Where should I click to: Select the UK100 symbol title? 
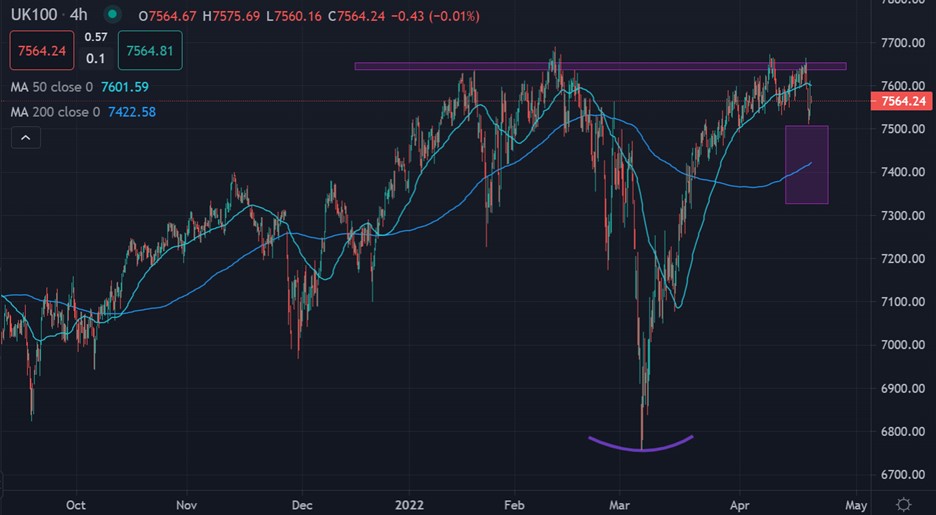34,14
